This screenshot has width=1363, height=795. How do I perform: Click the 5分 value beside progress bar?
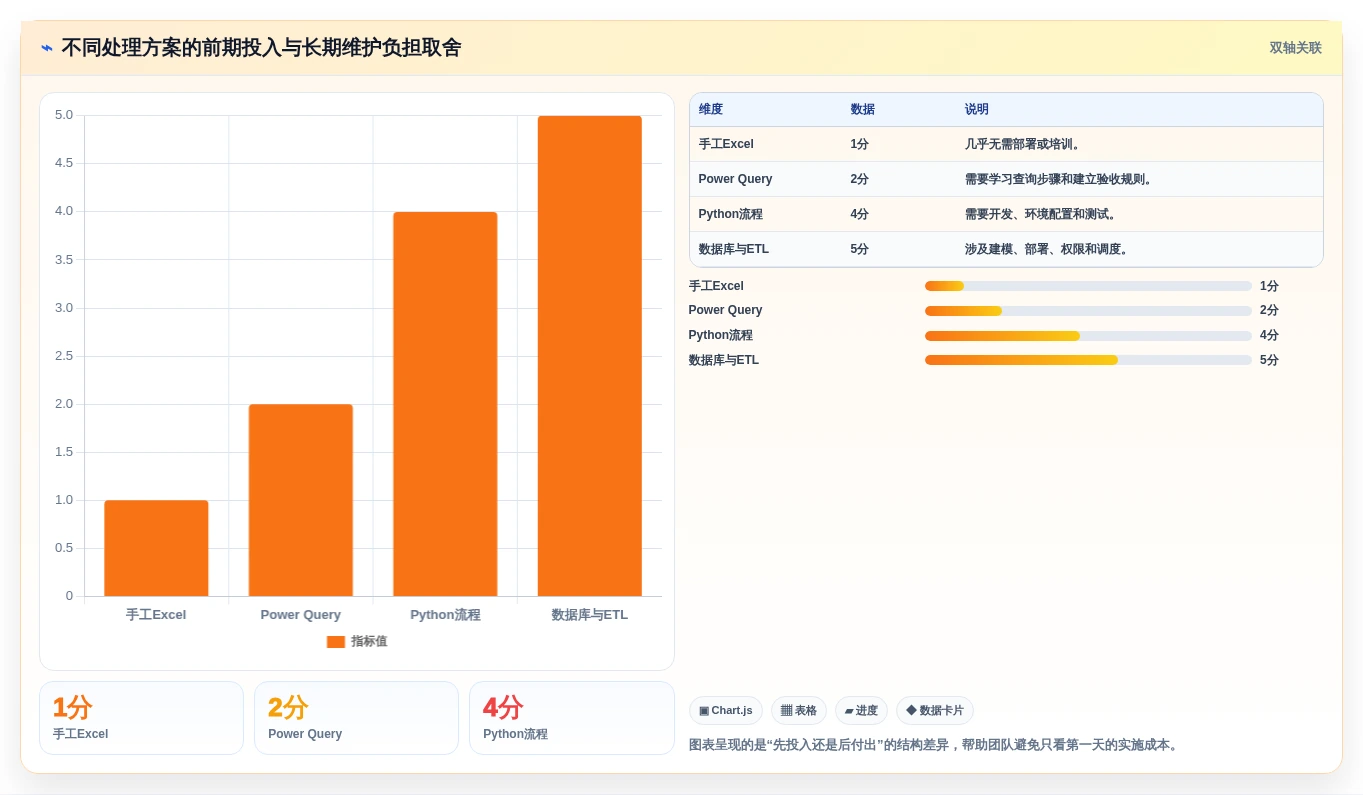1269,360
